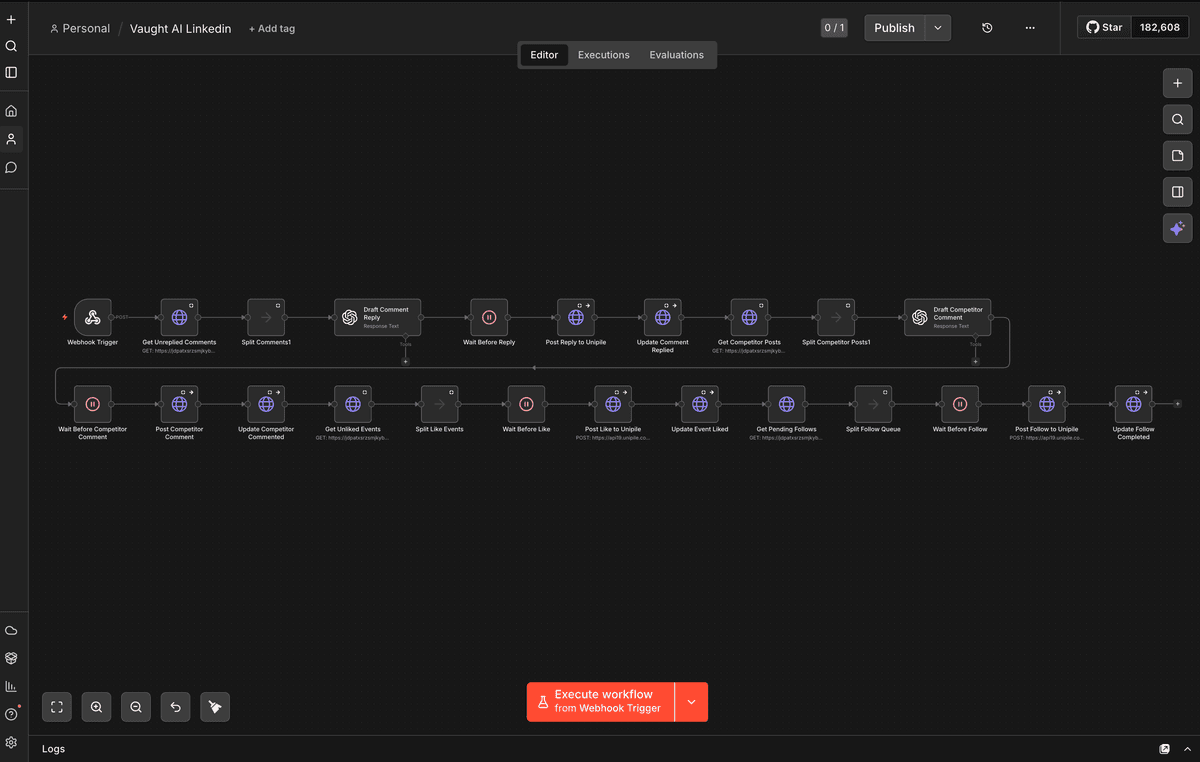Click the 0/1 evaluation progress indicator
The height and width of the screenshot is (762, 1200).
click(x=834, y=27)
